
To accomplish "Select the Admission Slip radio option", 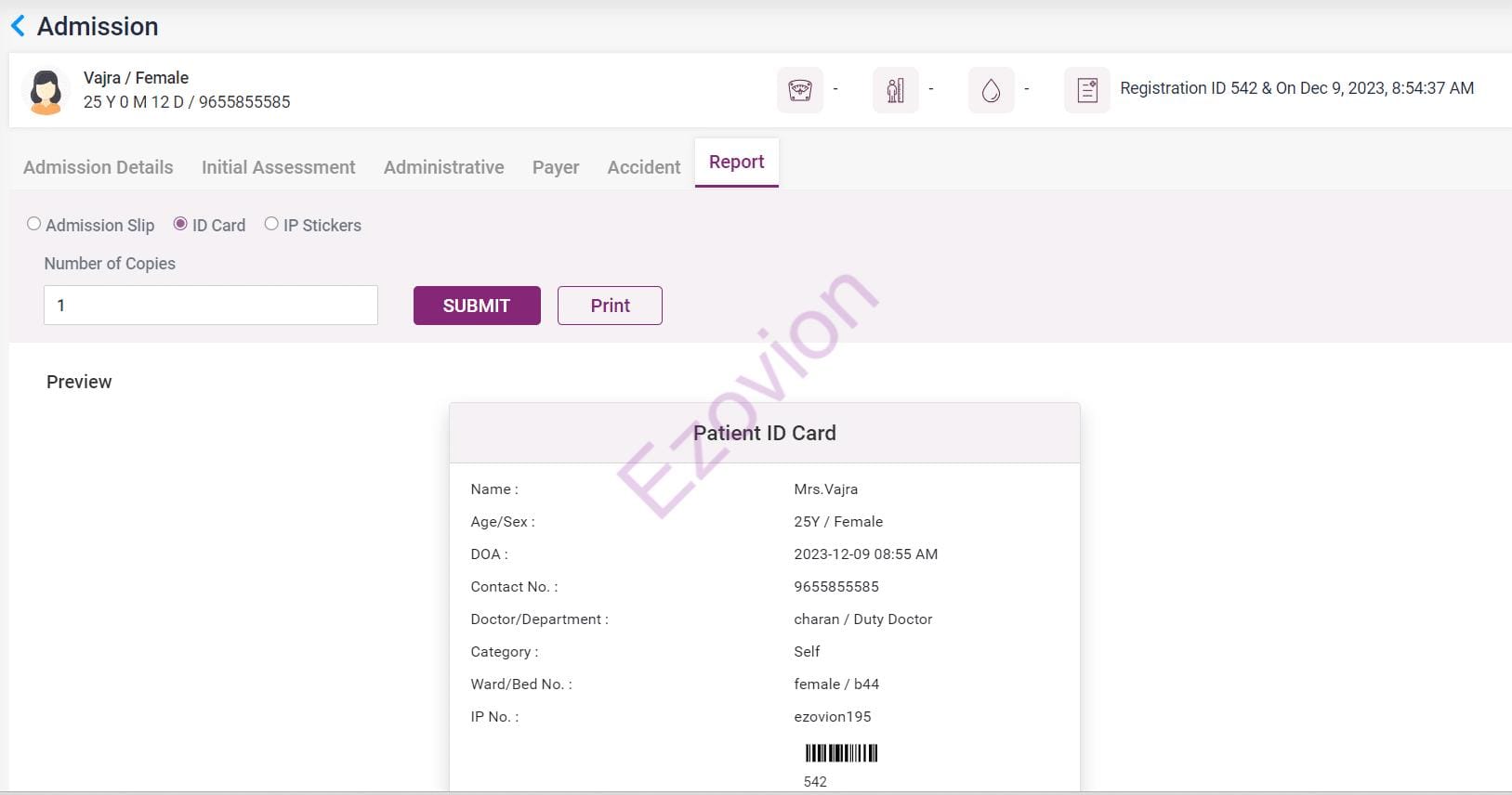I will [34, 224].
